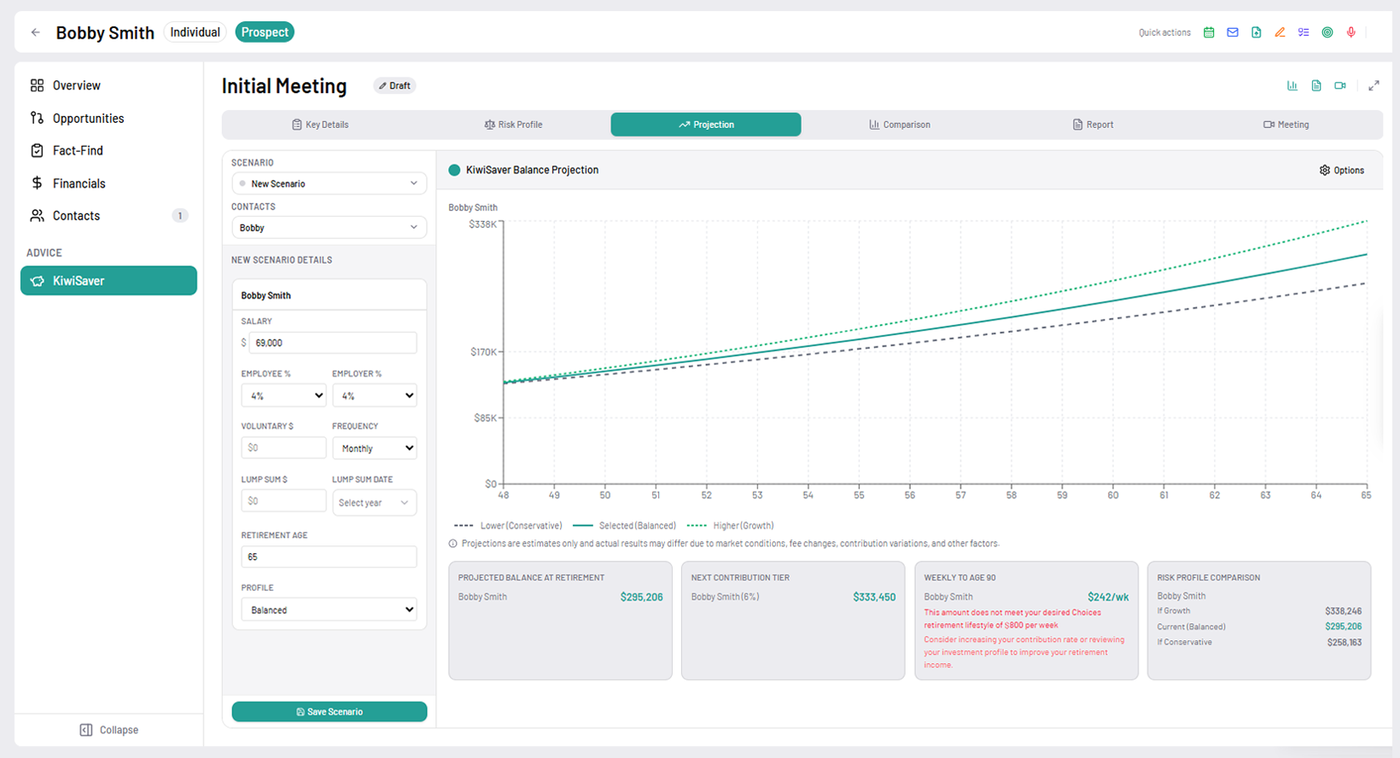This screenshot has width=1400, height=758.
Task: Switch to the Risk Profile tab
Action: tap(513, 124)
